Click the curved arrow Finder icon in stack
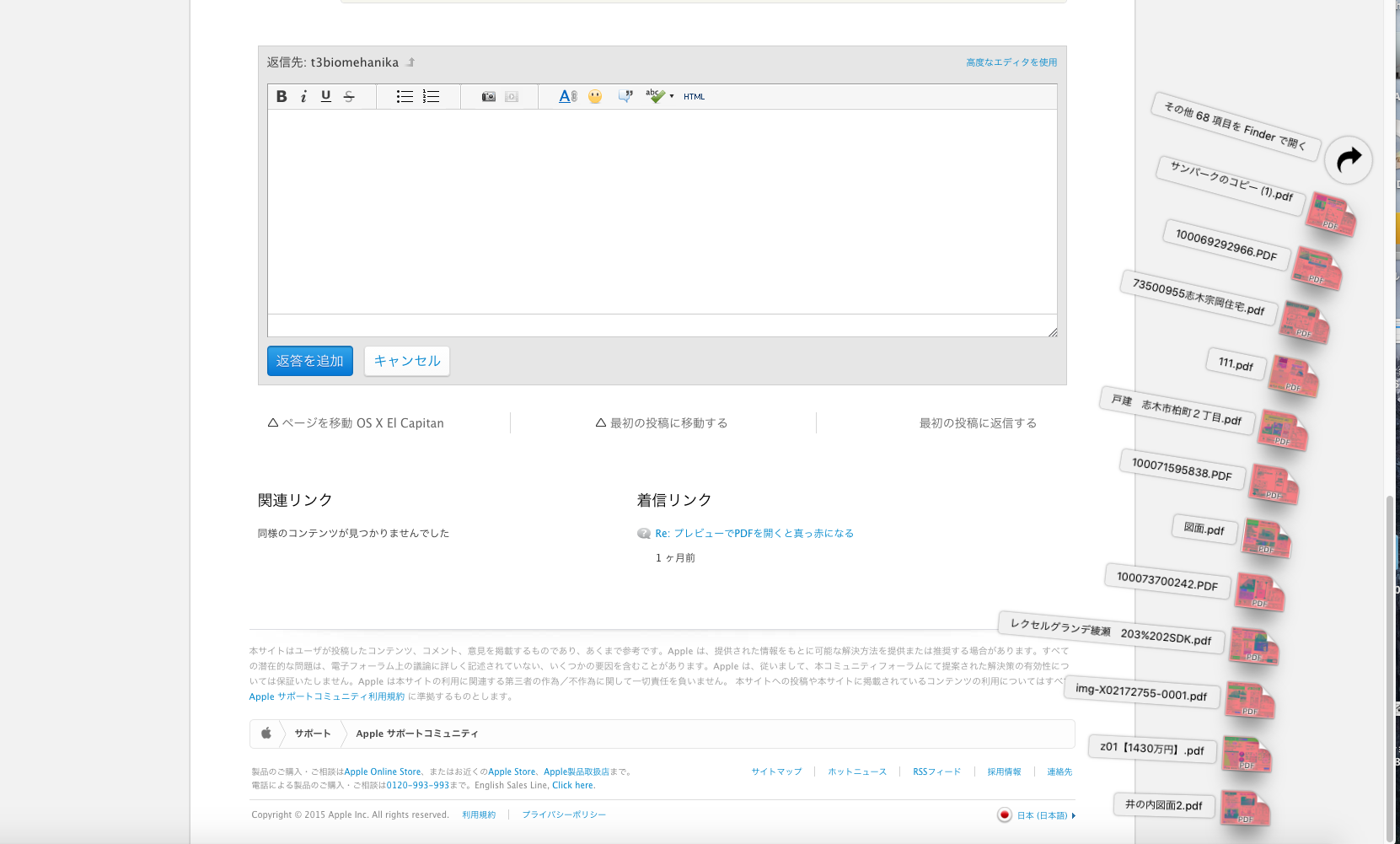Viewport: 1400px width, 844px height. (x=1349, y=159)
